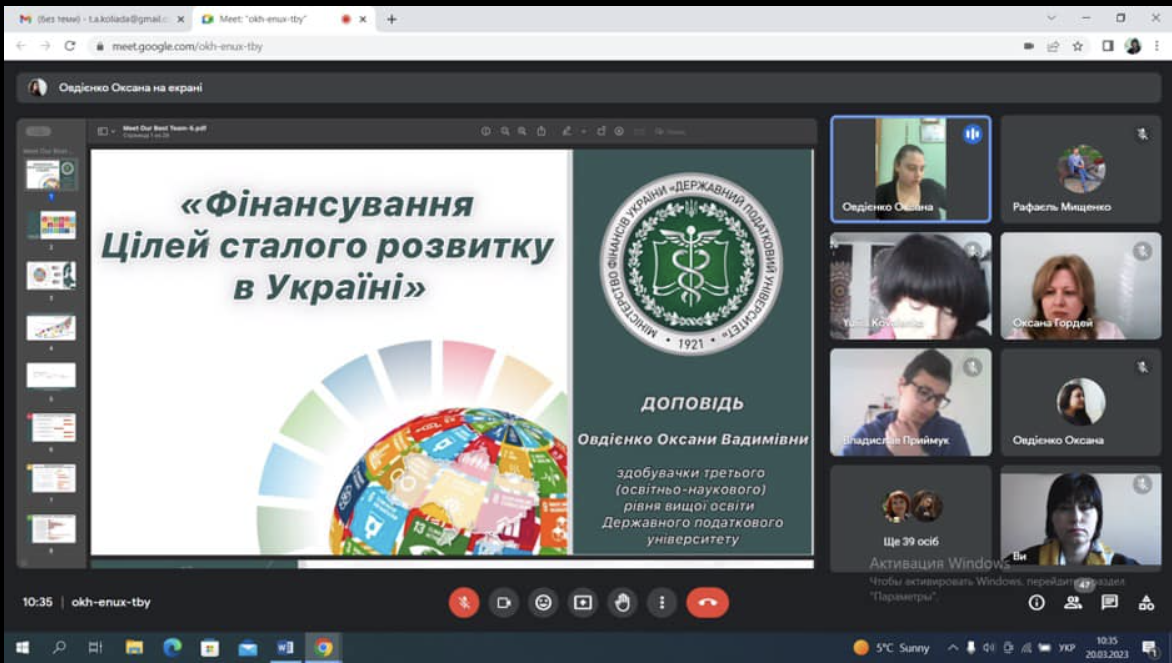1172x663 pixels.
Task: Reload the Meet page
Action: (70, 46)
